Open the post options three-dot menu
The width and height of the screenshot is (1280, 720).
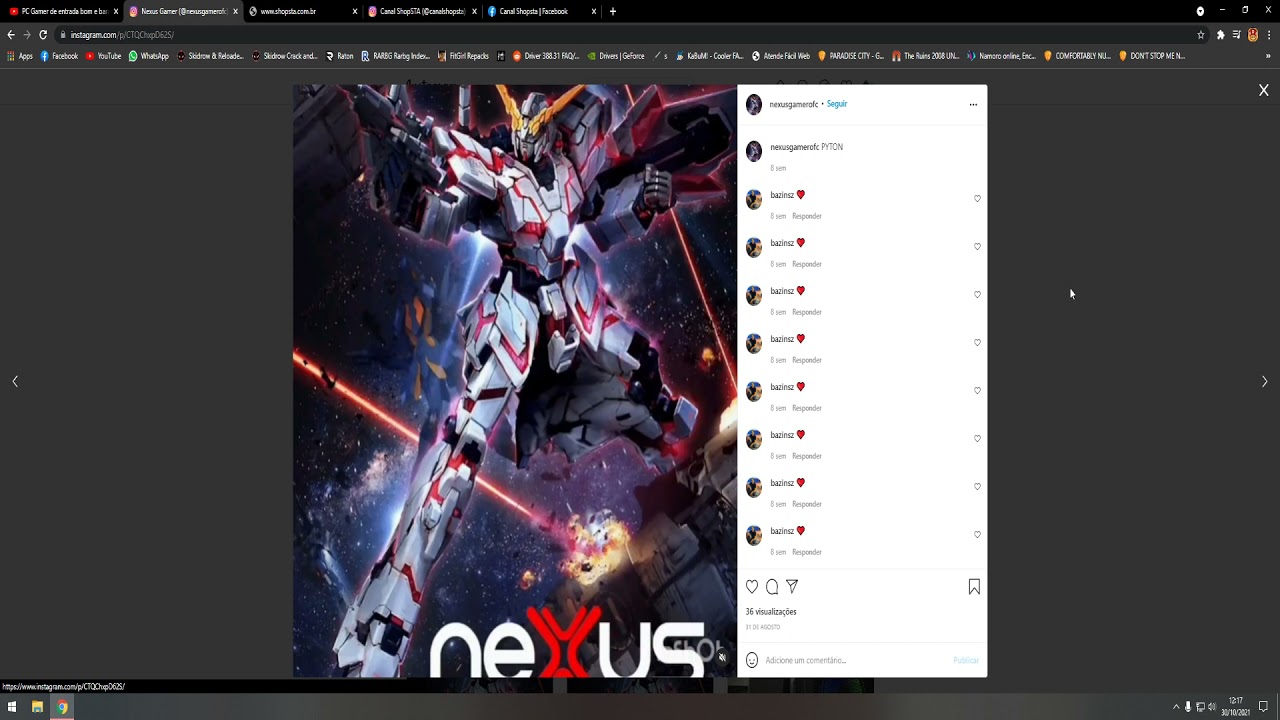coord(973,104)
